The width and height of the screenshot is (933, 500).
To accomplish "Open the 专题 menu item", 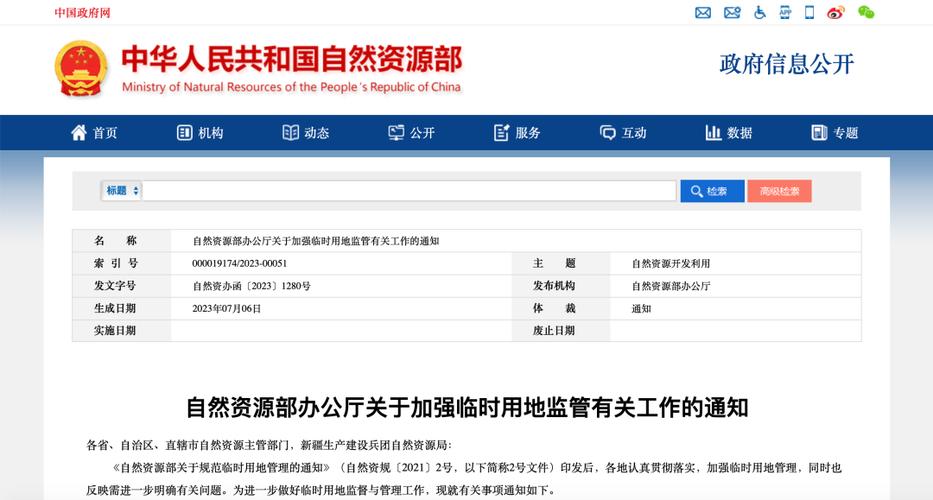I will [x=846, y=133].
